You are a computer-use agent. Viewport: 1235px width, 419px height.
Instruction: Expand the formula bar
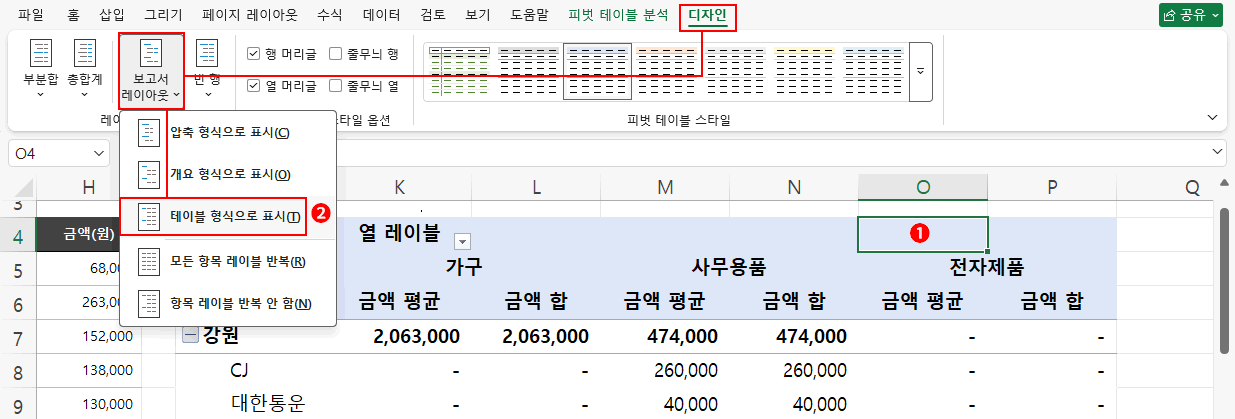point(1217,151)
